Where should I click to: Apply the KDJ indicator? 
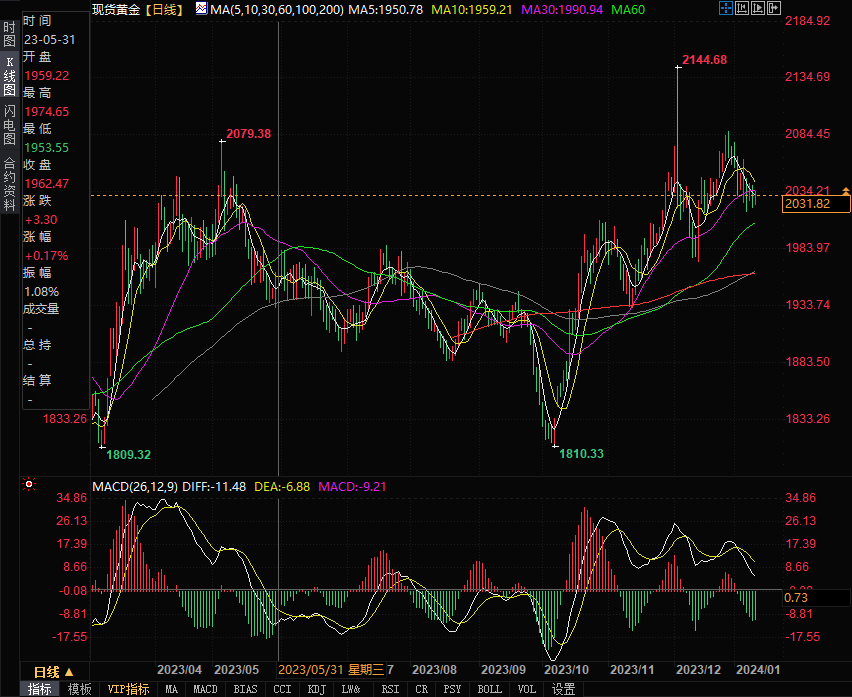[317, 689]
